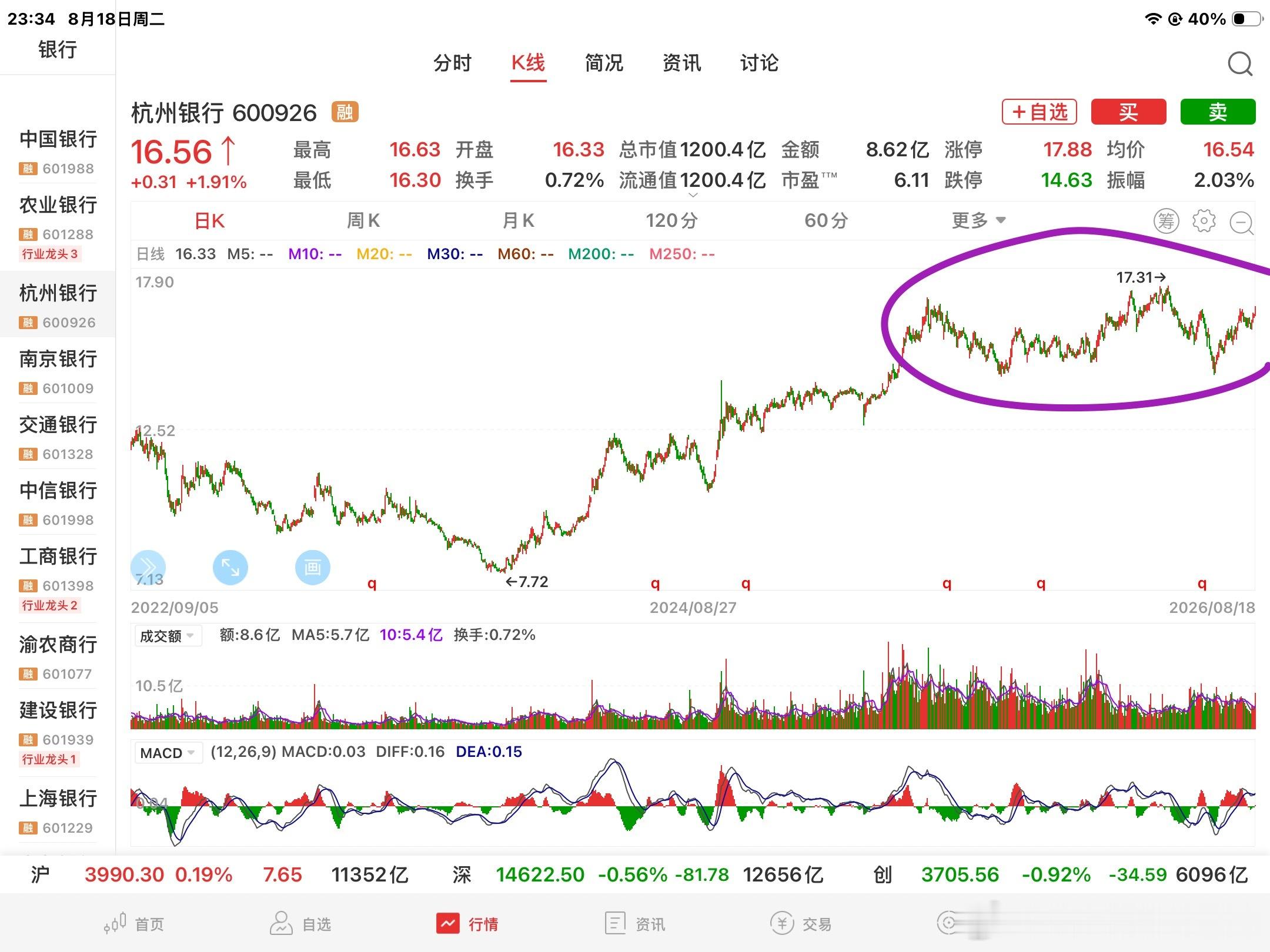Switch to 分时 tab
Viewport: 1270px width, 952px height.
tap(452, 63)
